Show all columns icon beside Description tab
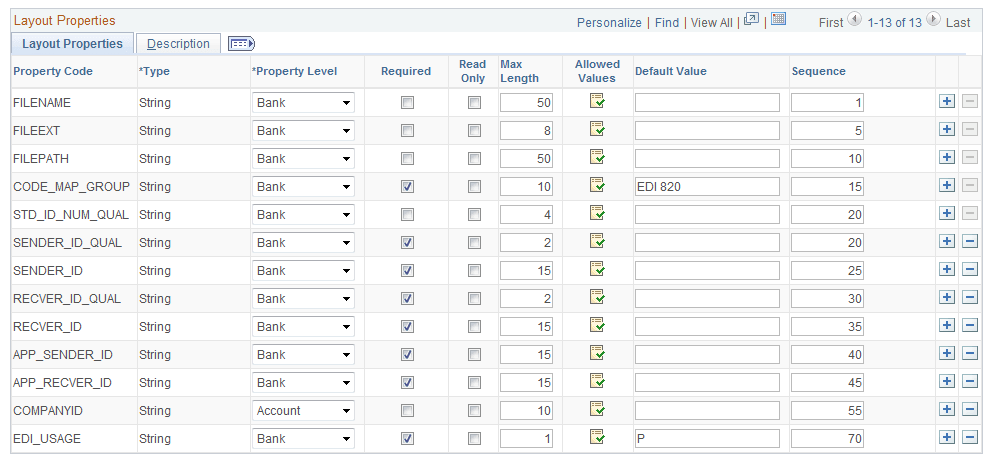Image resolution: width=995 pixels, height=462 pixels. [241, 44]
